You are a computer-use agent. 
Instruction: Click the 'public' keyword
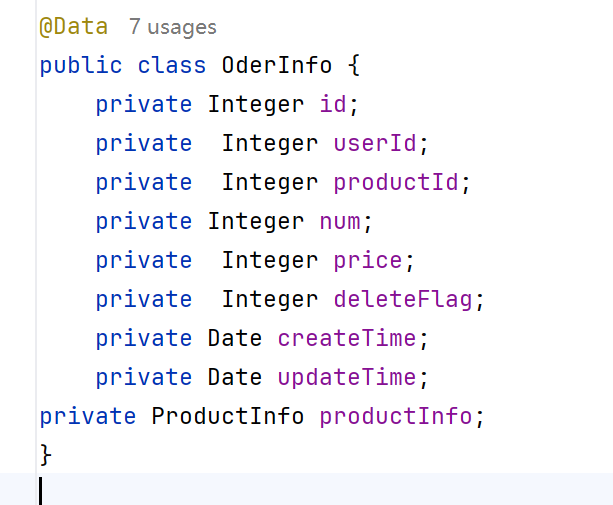tap(81, 65)
